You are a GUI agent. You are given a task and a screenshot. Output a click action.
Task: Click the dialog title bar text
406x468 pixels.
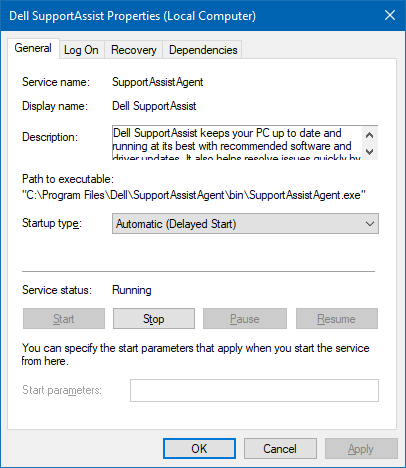(x=132, y=16)
